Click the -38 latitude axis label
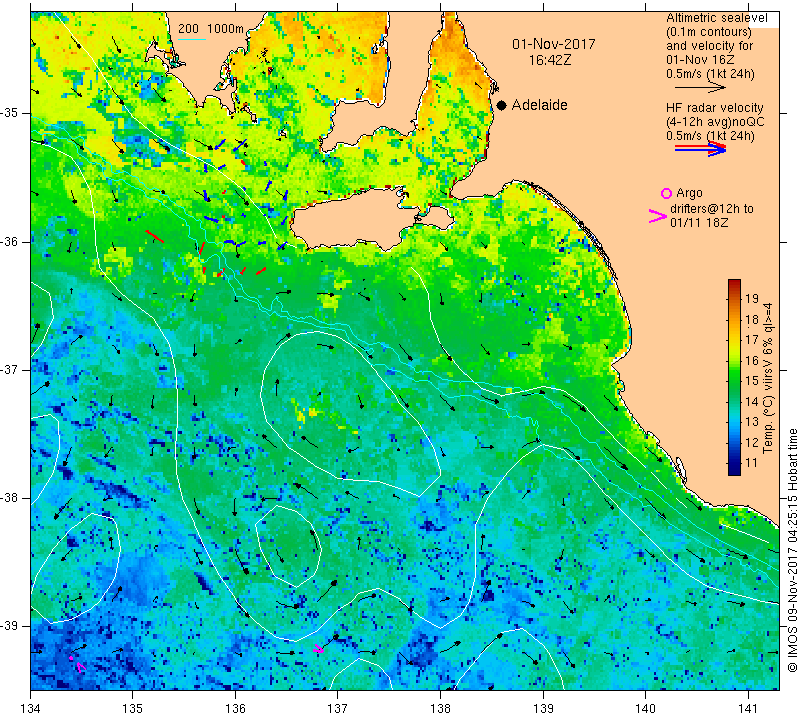 click(x=10, y=498)
